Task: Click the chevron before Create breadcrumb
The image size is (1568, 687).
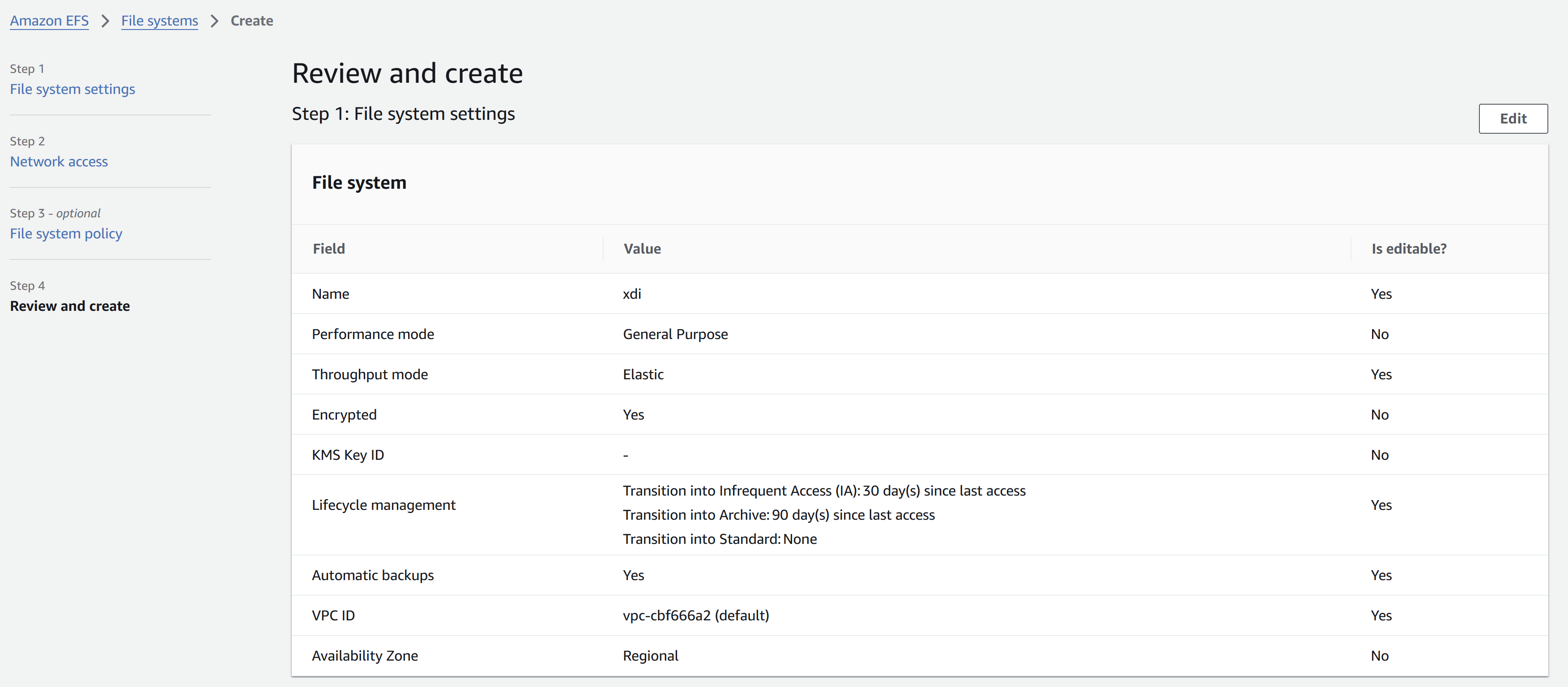Action: (x=214, y=21)
